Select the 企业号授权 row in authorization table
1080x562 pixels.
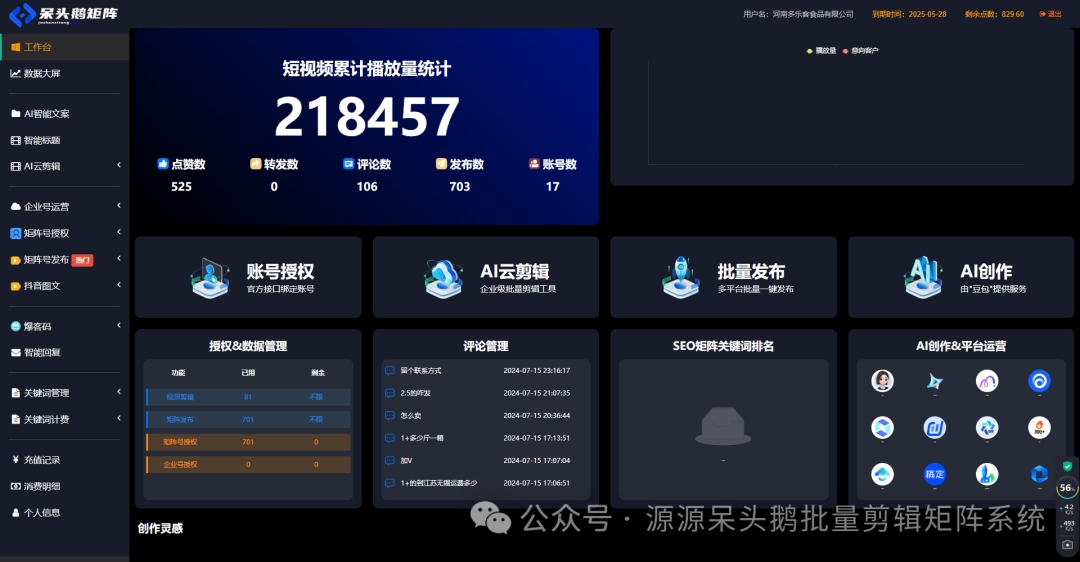coord(248,464)
